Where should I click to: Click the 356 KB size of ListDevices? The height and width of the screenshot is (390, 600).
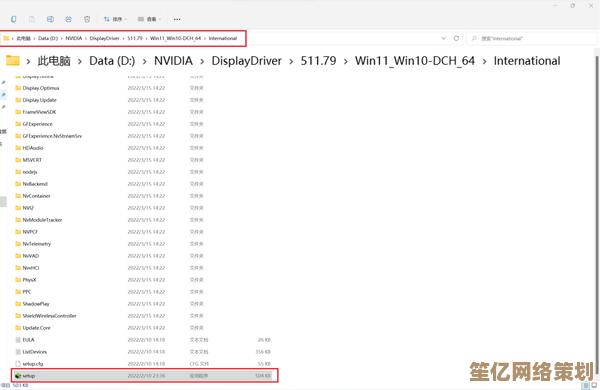coord(263,352)
